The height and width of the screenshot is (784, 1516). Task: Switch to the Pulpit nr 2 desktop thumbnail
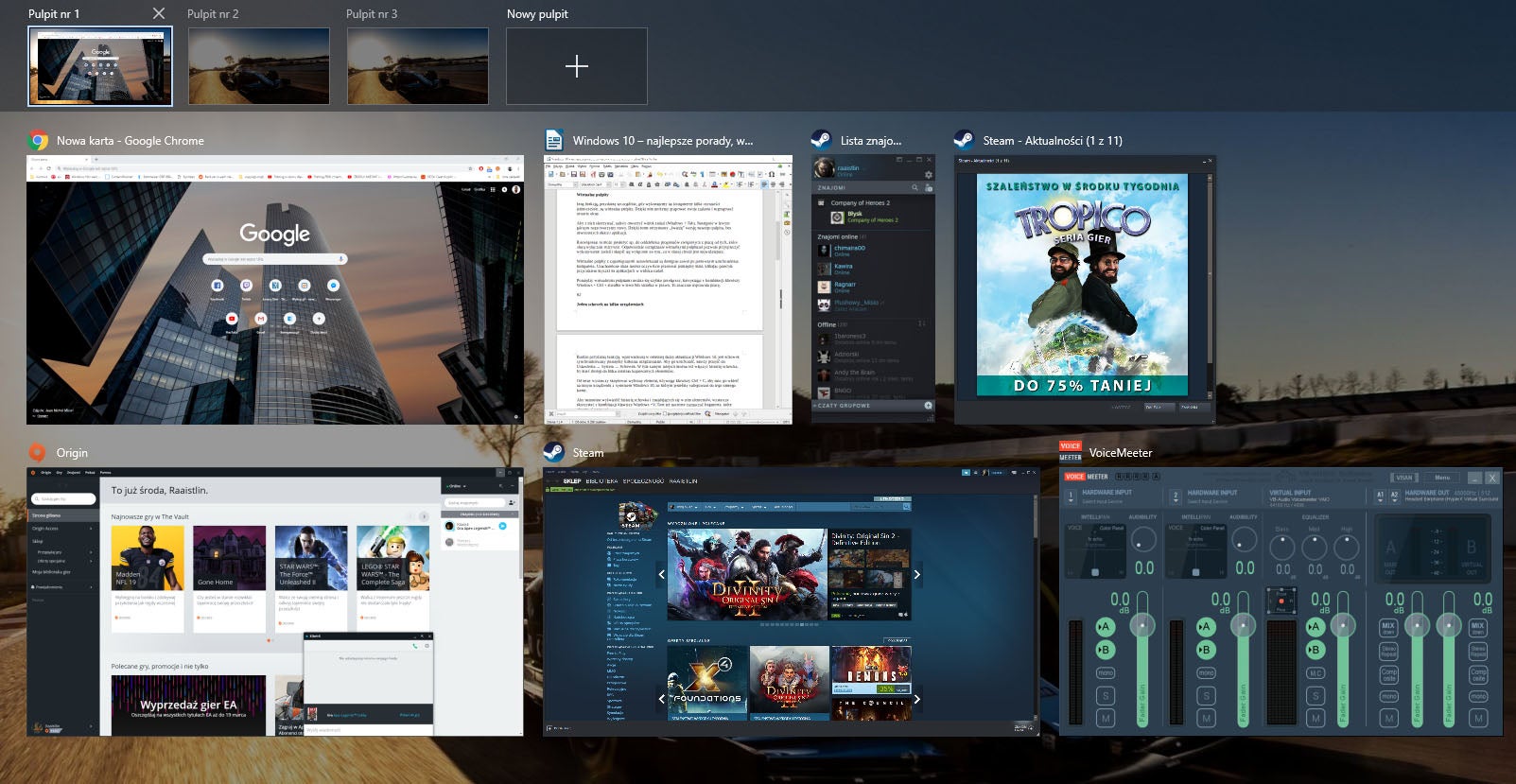point(259,66)
